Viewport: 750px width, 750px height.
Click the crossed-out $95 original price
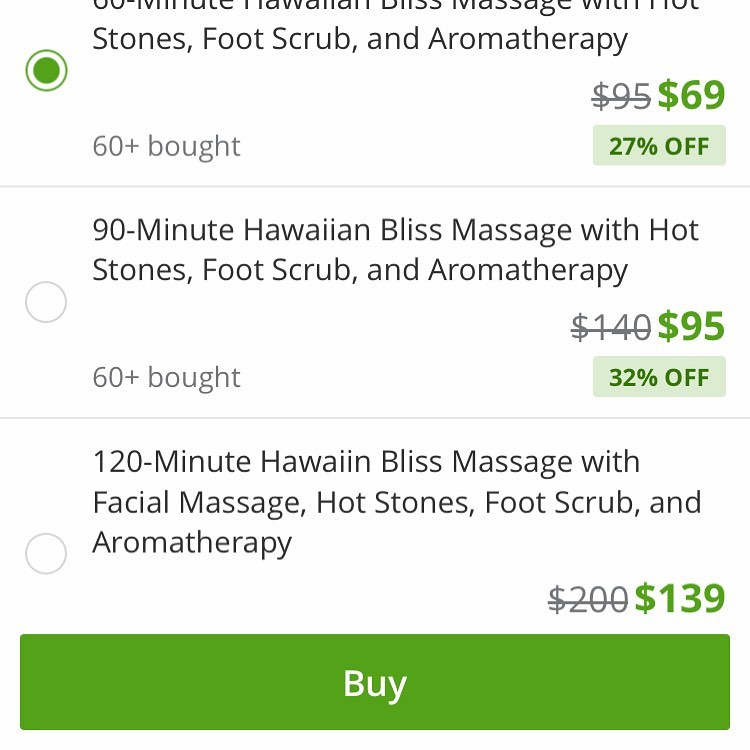(x=621, y=96)
